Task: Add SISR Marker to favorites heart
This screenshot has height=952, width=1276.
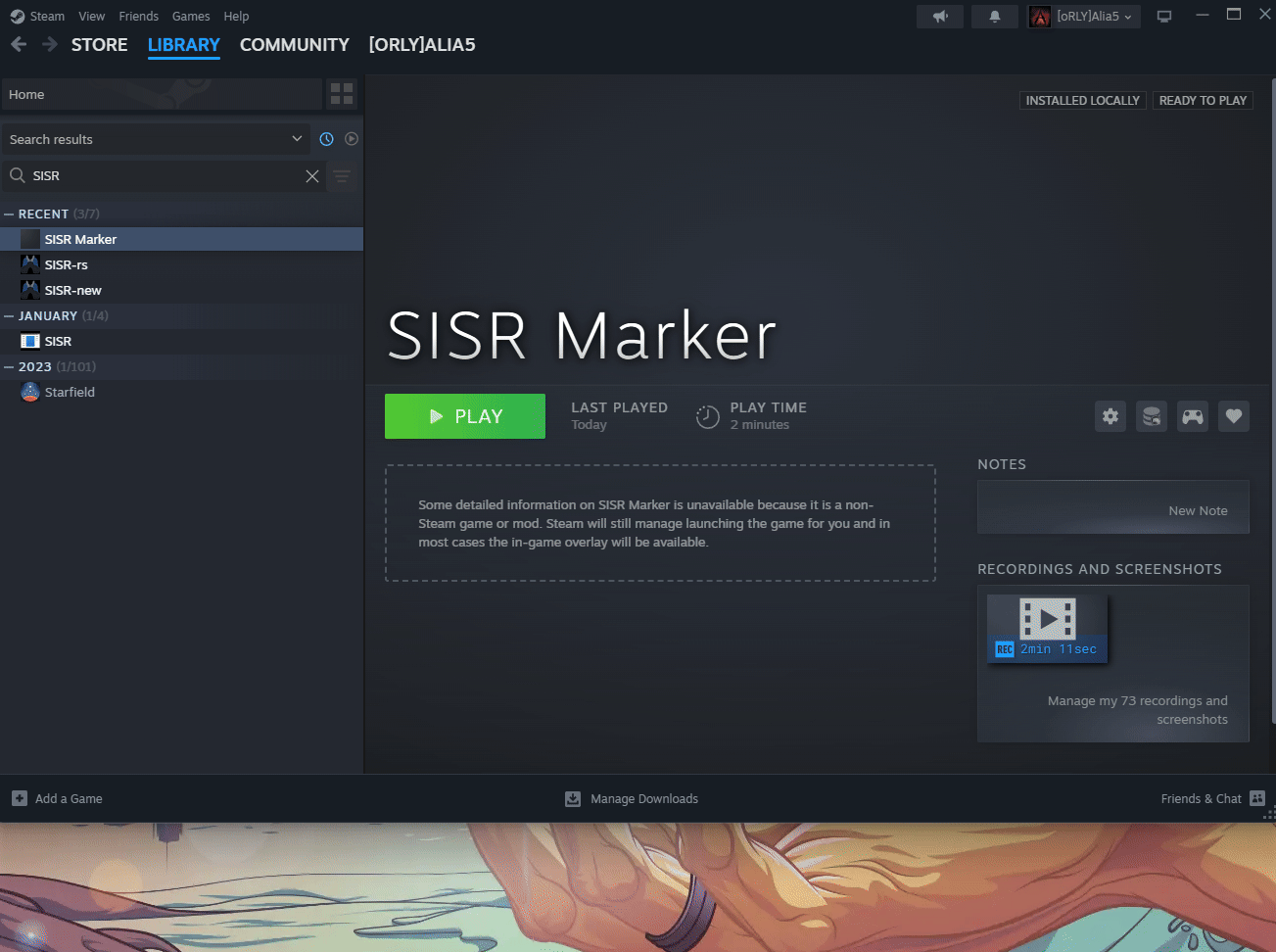Action: click(x=1234, y=416)
